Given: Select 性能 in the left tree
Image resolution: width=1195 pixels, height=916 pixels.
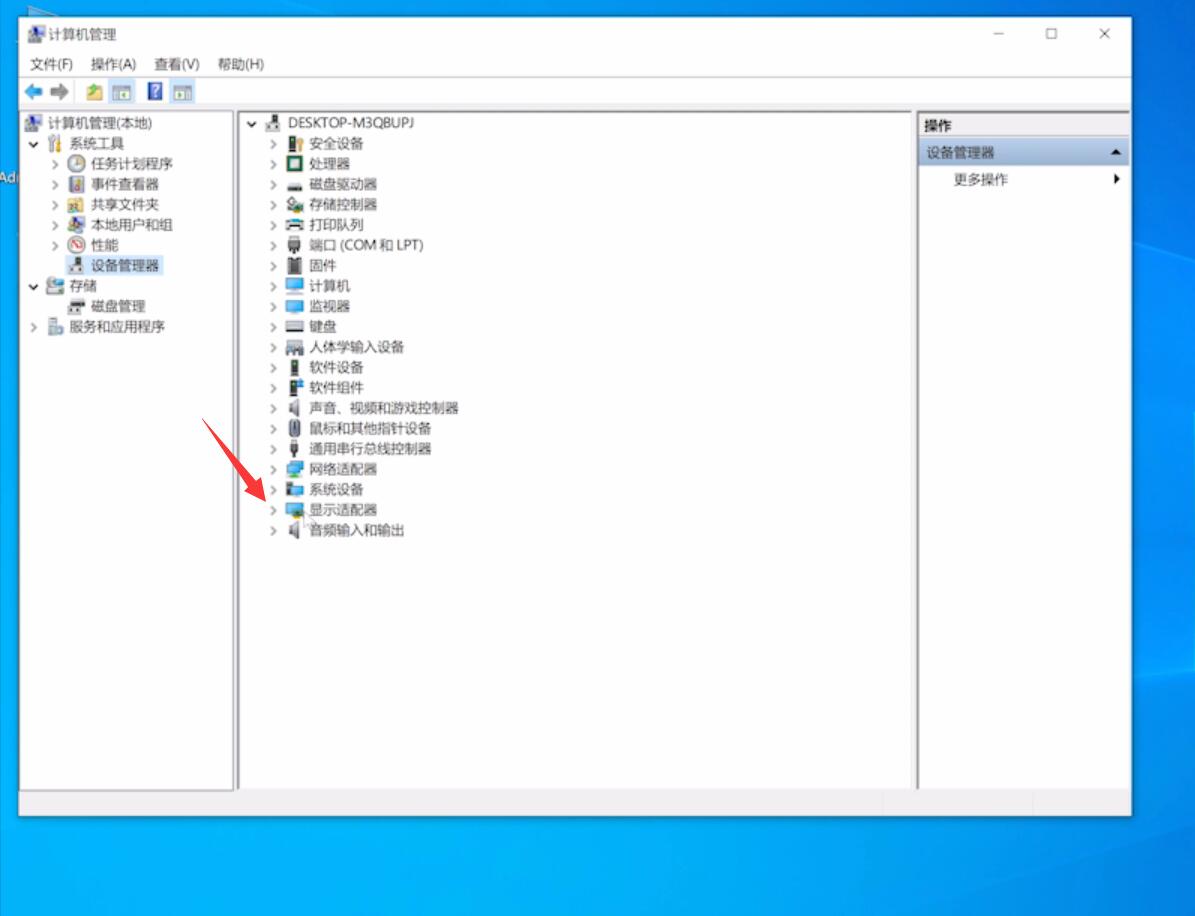Looking at the screenshot, I should (104, 245).
